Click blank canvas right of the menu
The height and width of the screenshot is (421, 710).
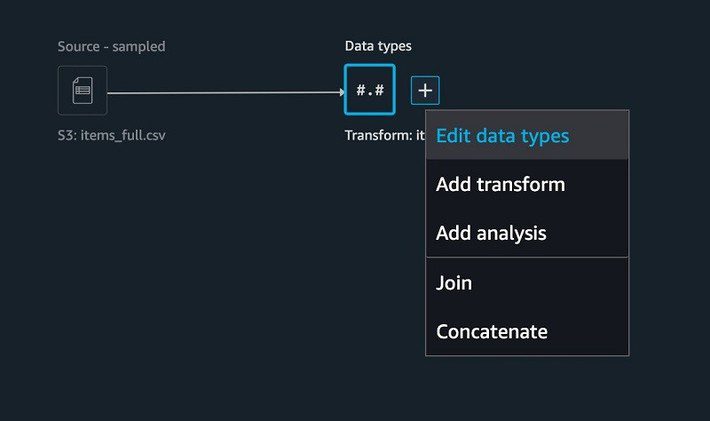tap(668, 226)
